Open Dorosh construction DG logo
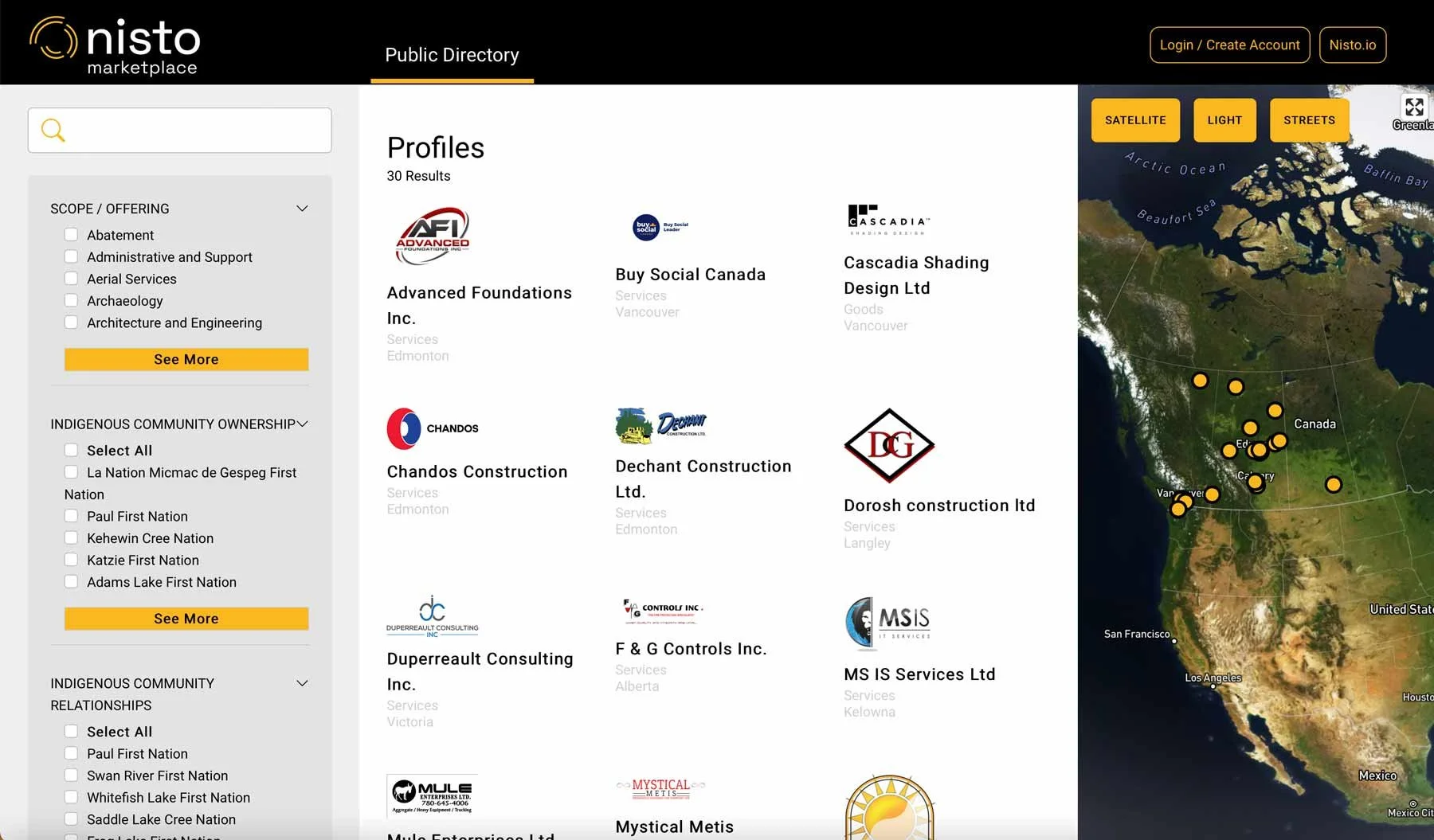The height and width of the screenshot is (840, 1434). tap(889, 445)
